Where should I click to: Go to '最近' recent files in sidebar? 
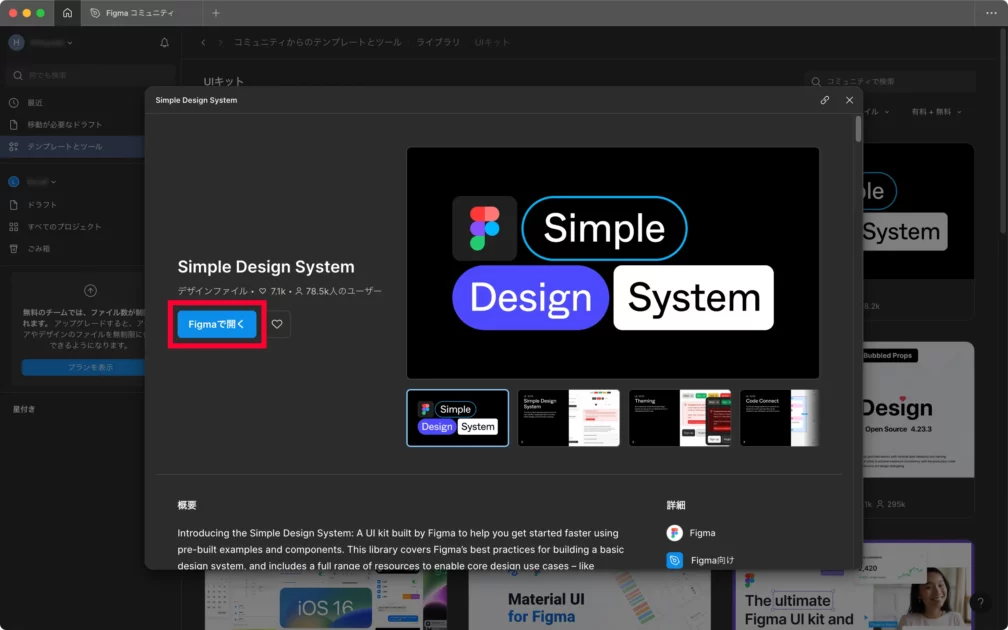click(x=35, y=103)
